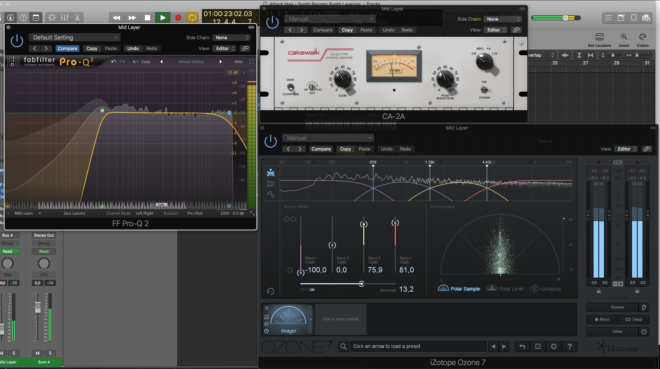Click the green Play button

point(162,18)
